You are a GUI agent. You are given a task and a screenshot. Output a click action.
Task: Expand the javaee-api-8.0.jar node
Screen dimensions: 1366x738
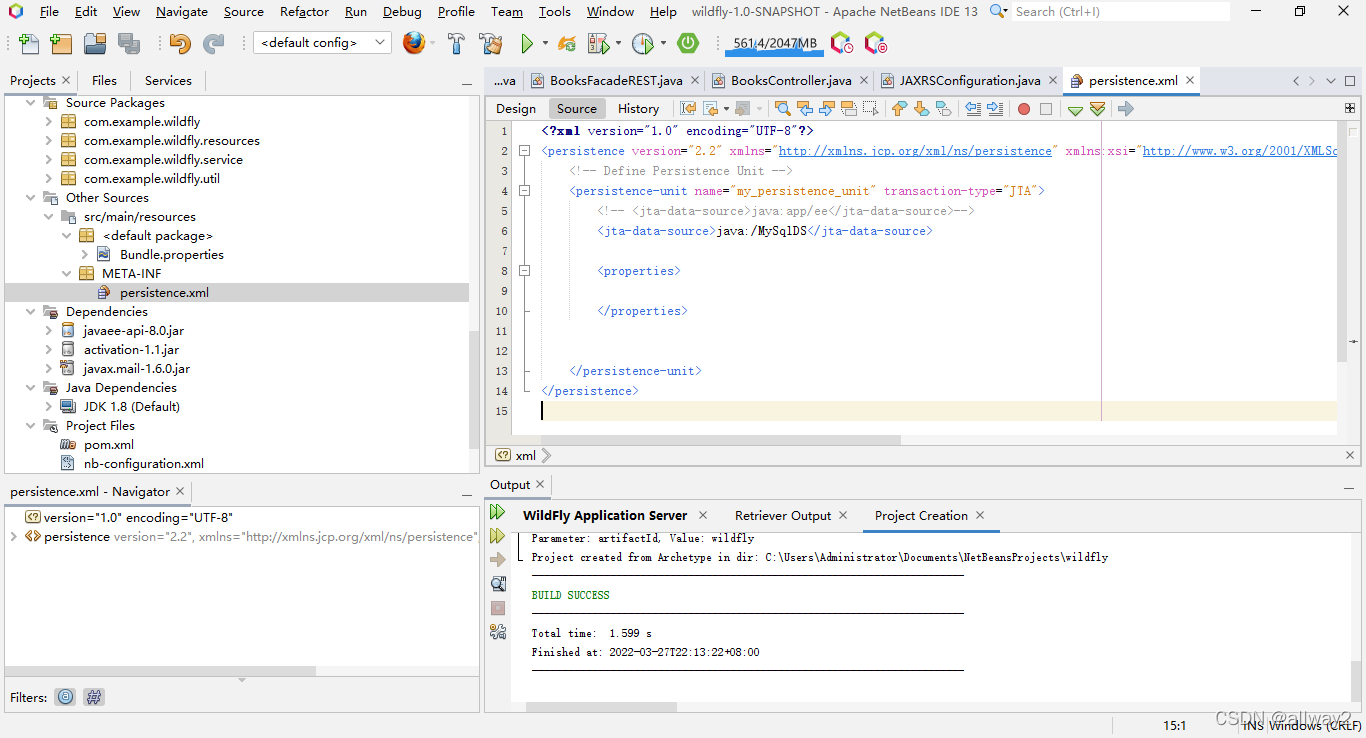coord(48,331)
